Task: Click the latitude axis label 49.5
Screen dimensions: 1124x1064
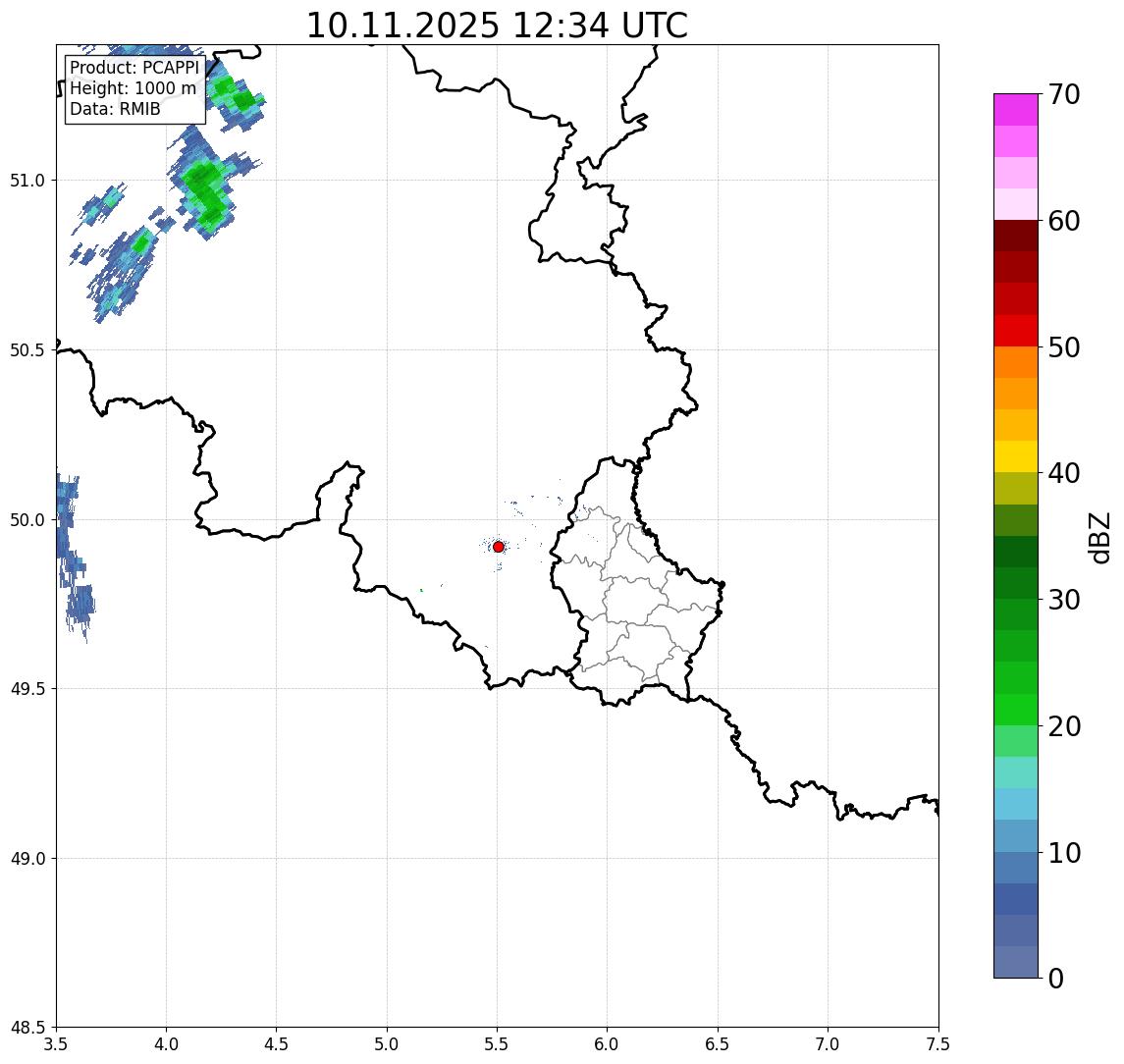Action: [x=27, y=689]
